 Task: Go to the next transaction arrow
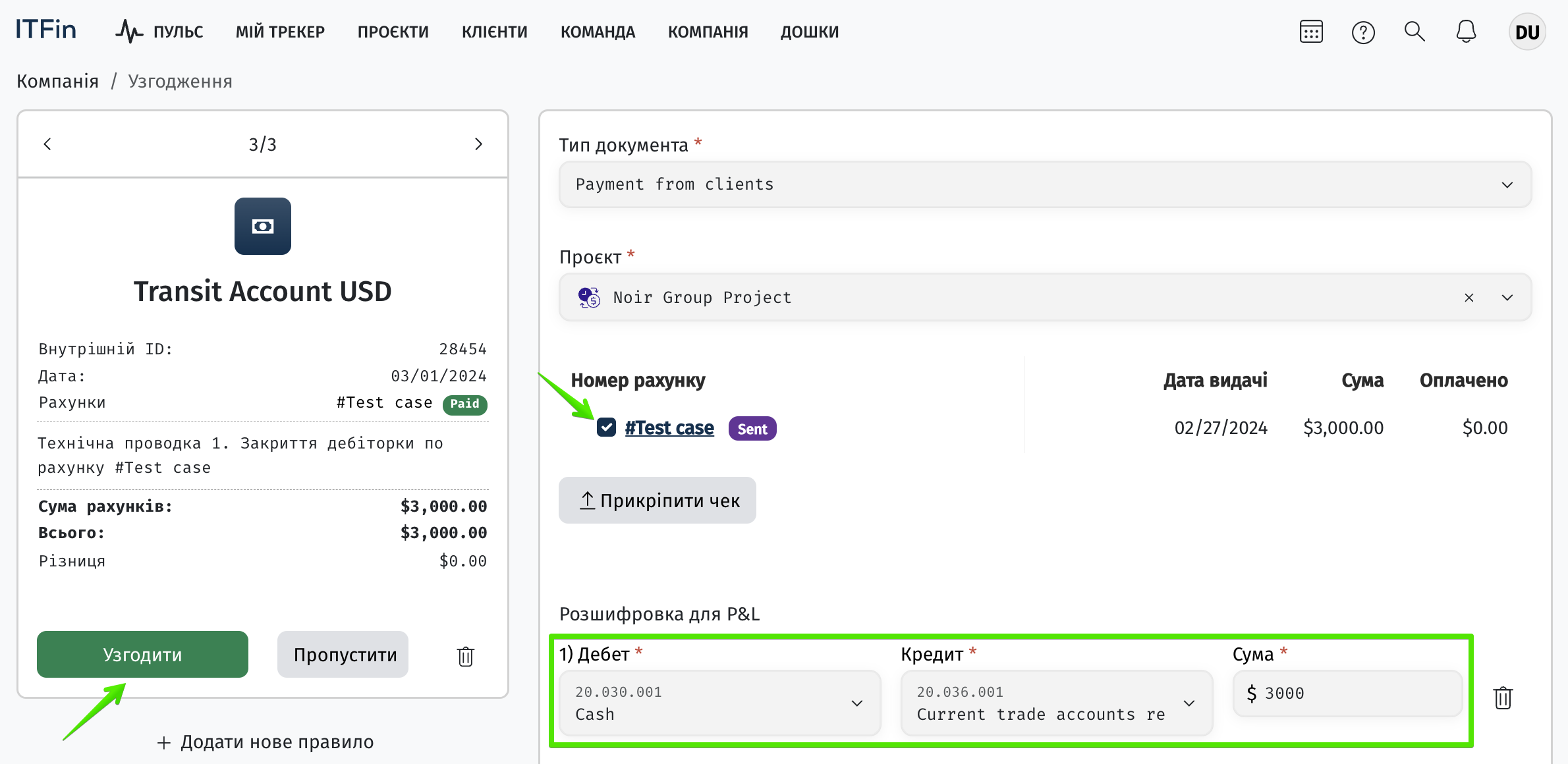(x=478, y=144)
